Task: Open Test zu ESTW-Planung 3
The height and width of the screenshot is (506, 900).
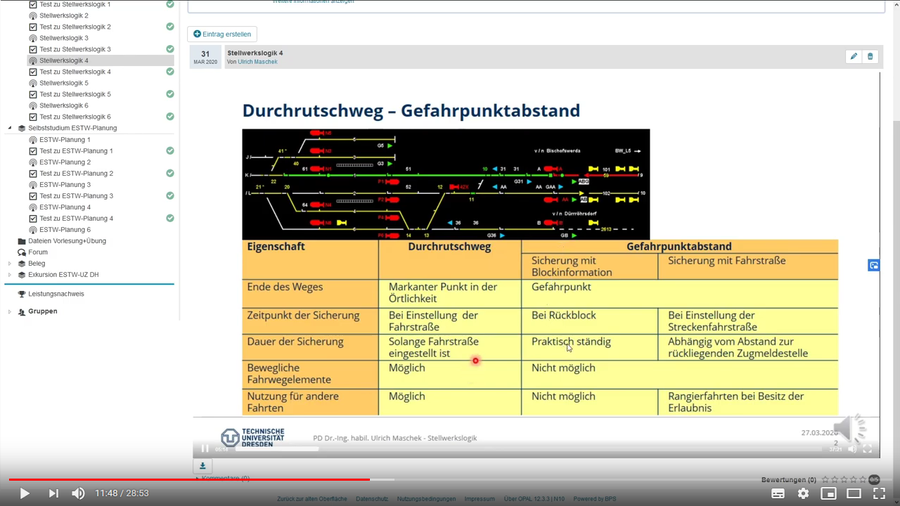Action: coord(76,196)
